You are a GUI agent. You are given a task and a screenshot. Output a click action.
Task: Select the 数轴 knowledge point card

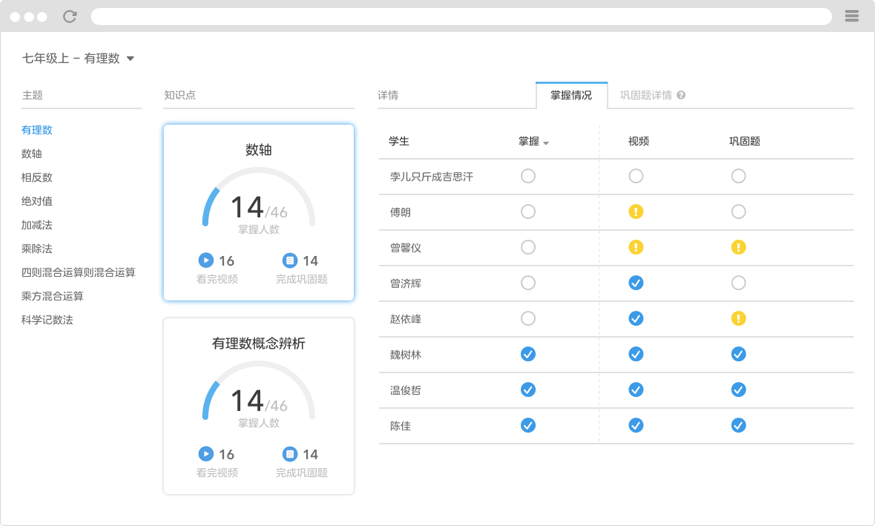click(x=258, y=213)
